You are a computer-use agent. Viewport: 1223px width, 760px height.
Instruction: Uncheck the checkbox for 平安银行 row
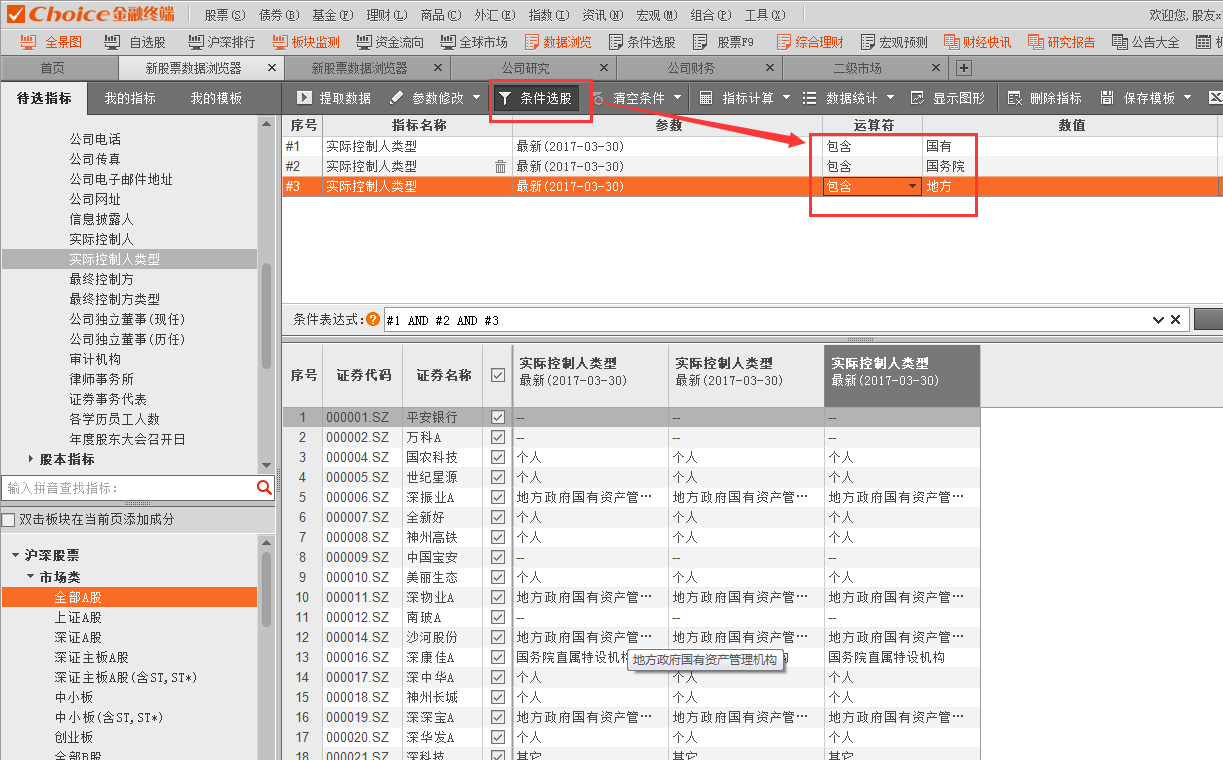tap(498, 417)
